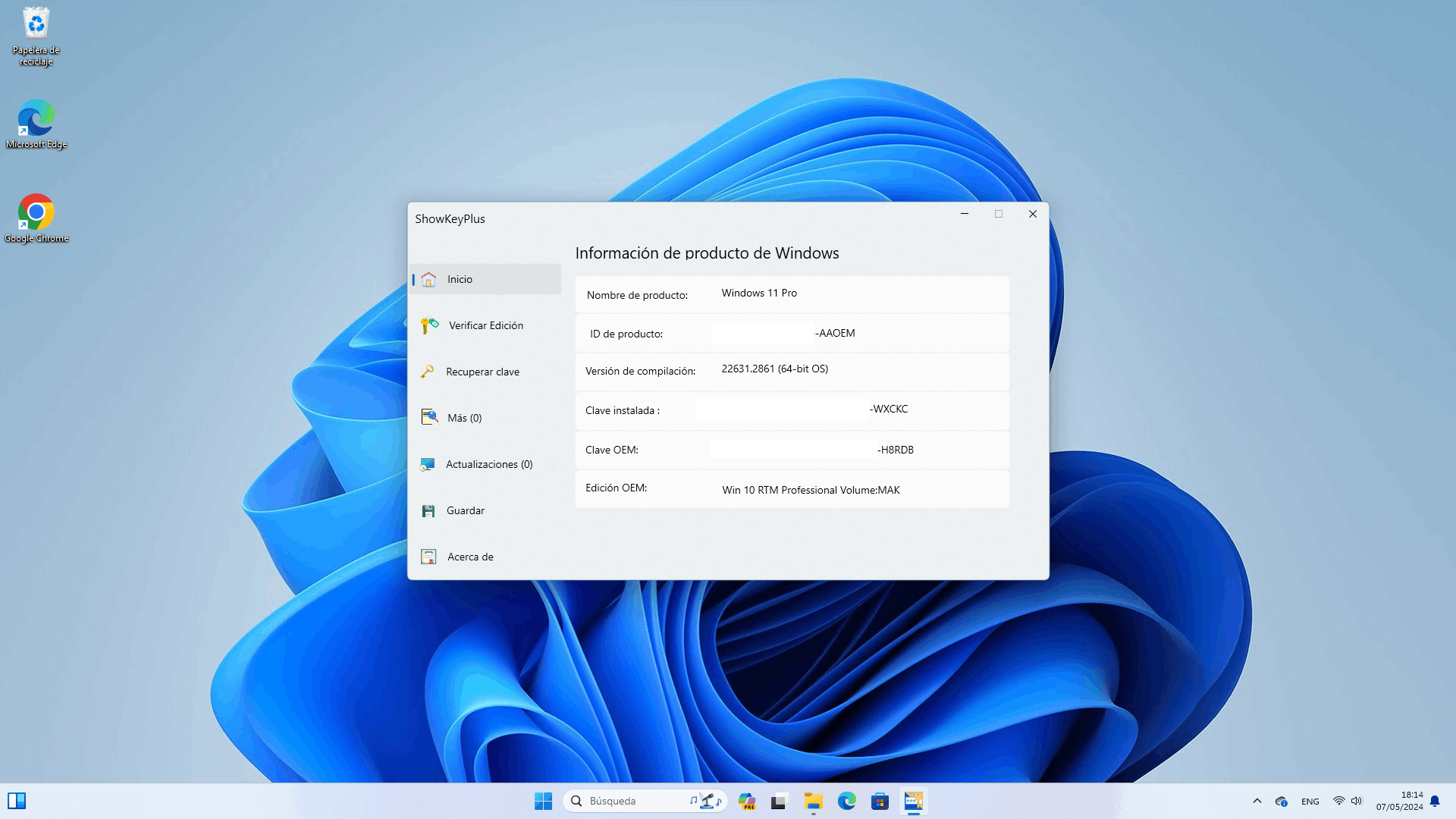The width and height of the screenshot is (1456, 819).
Task: Open the Más (0) section
Action: [464, 418]
